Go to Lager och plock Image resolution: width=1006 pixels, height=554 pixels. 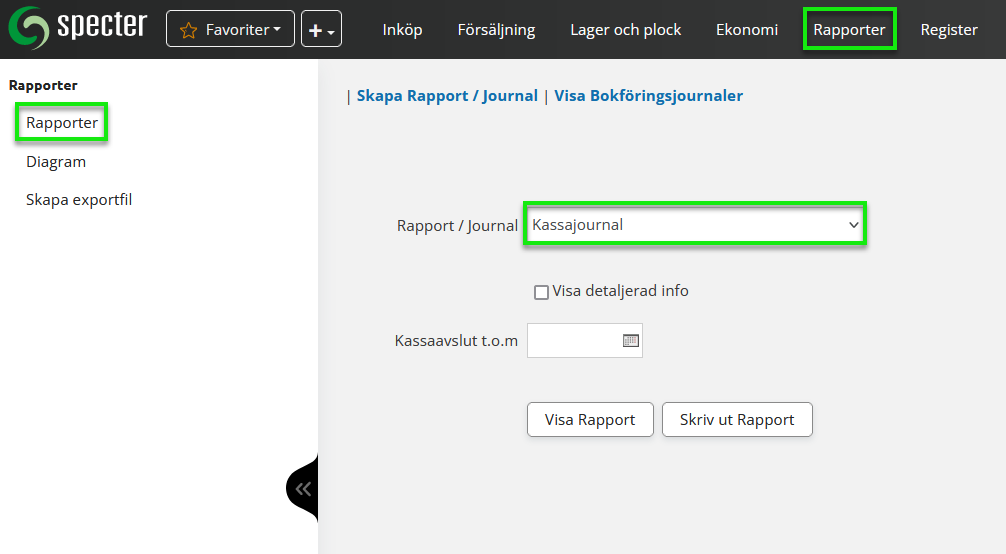point(625,30)
